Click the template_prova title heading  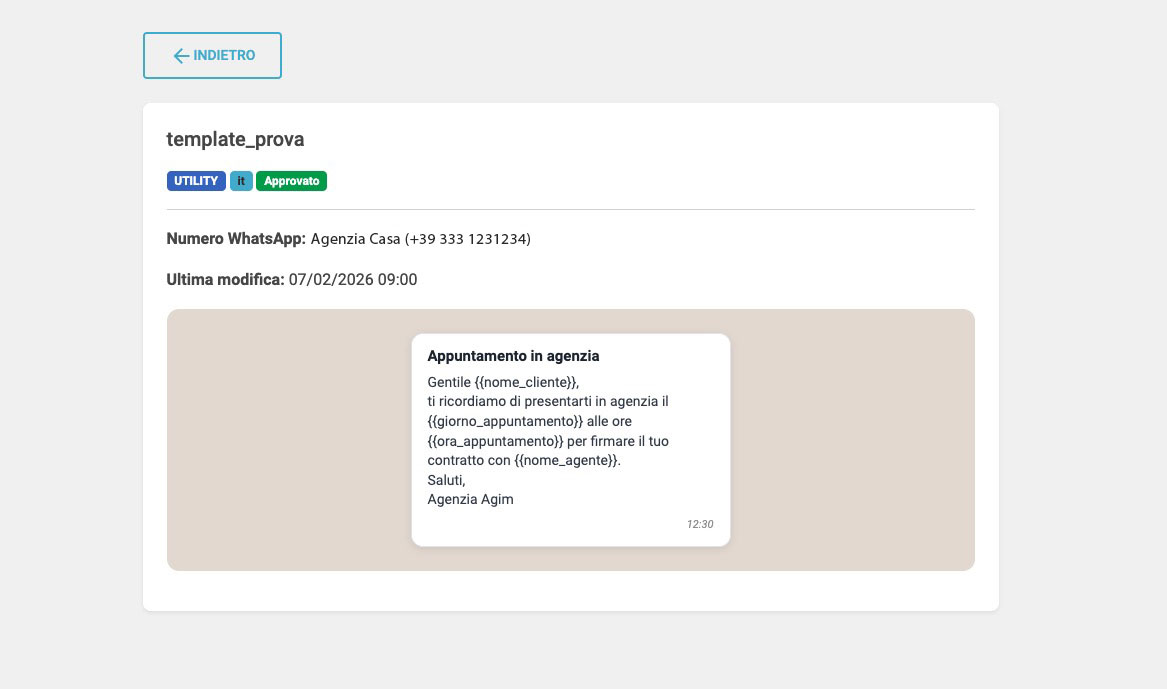click(x=235, y=140)
